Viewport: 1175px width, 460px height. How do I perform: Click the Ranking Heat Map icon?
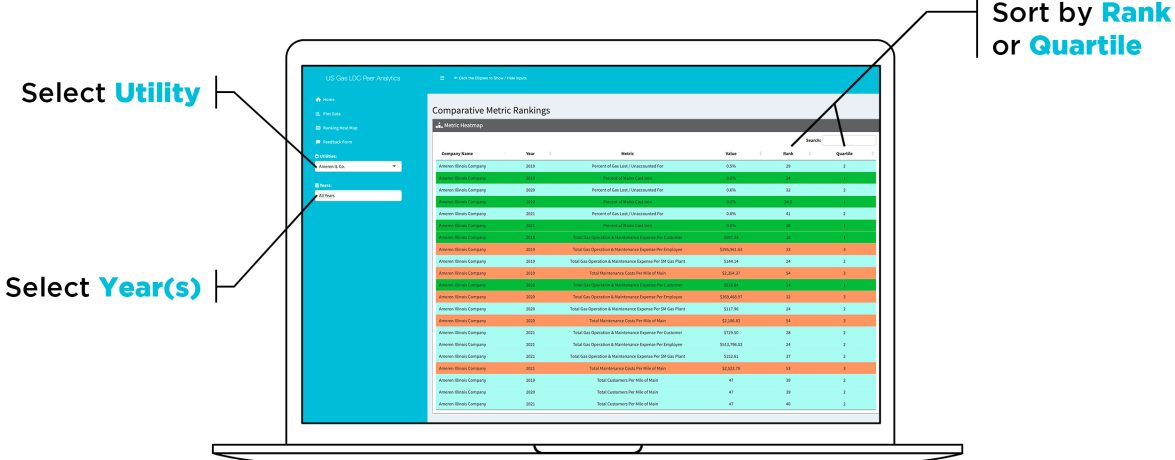[x=318, y=128]
